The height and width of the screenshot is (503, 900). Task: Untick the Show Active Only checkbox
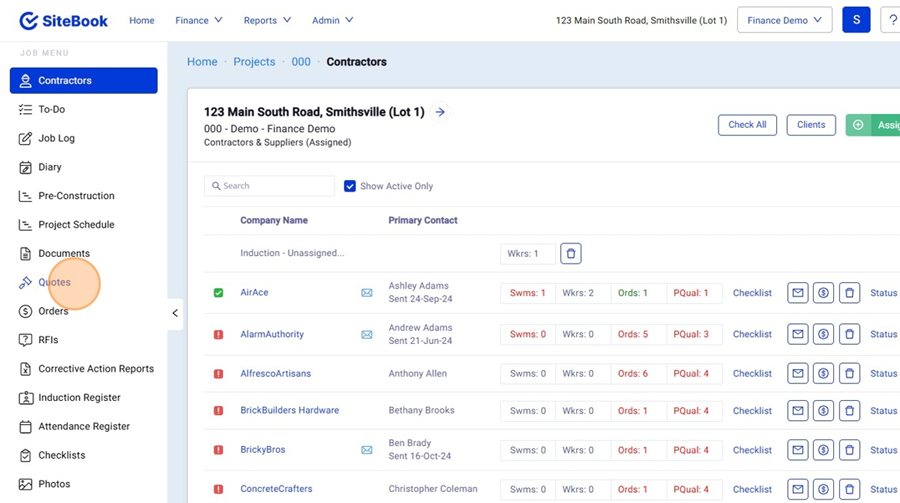coord(350,186)
